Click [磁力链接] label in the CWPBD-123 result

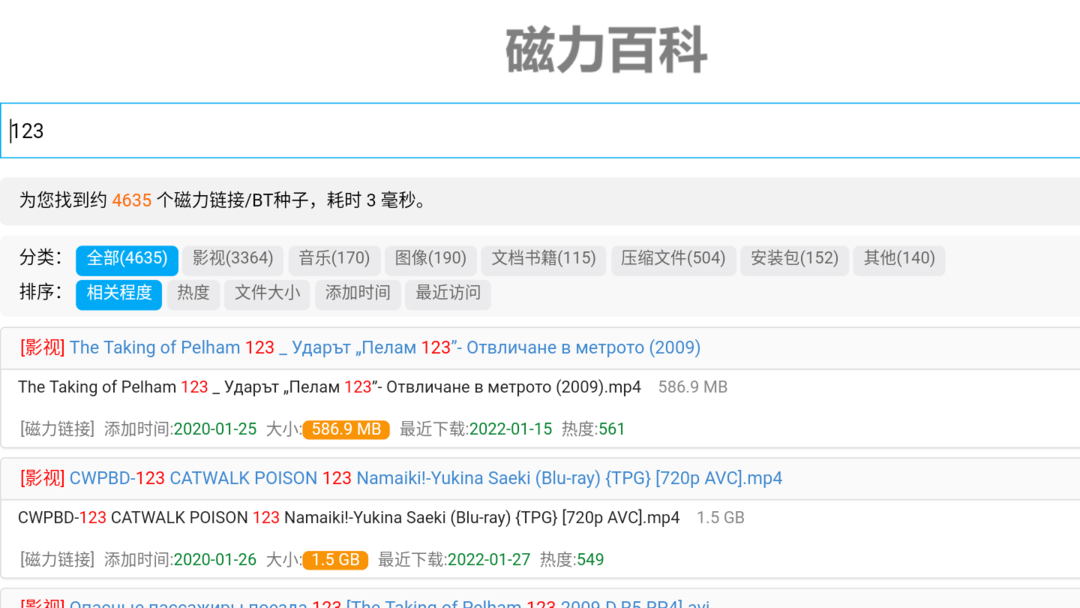pos(57,560)
